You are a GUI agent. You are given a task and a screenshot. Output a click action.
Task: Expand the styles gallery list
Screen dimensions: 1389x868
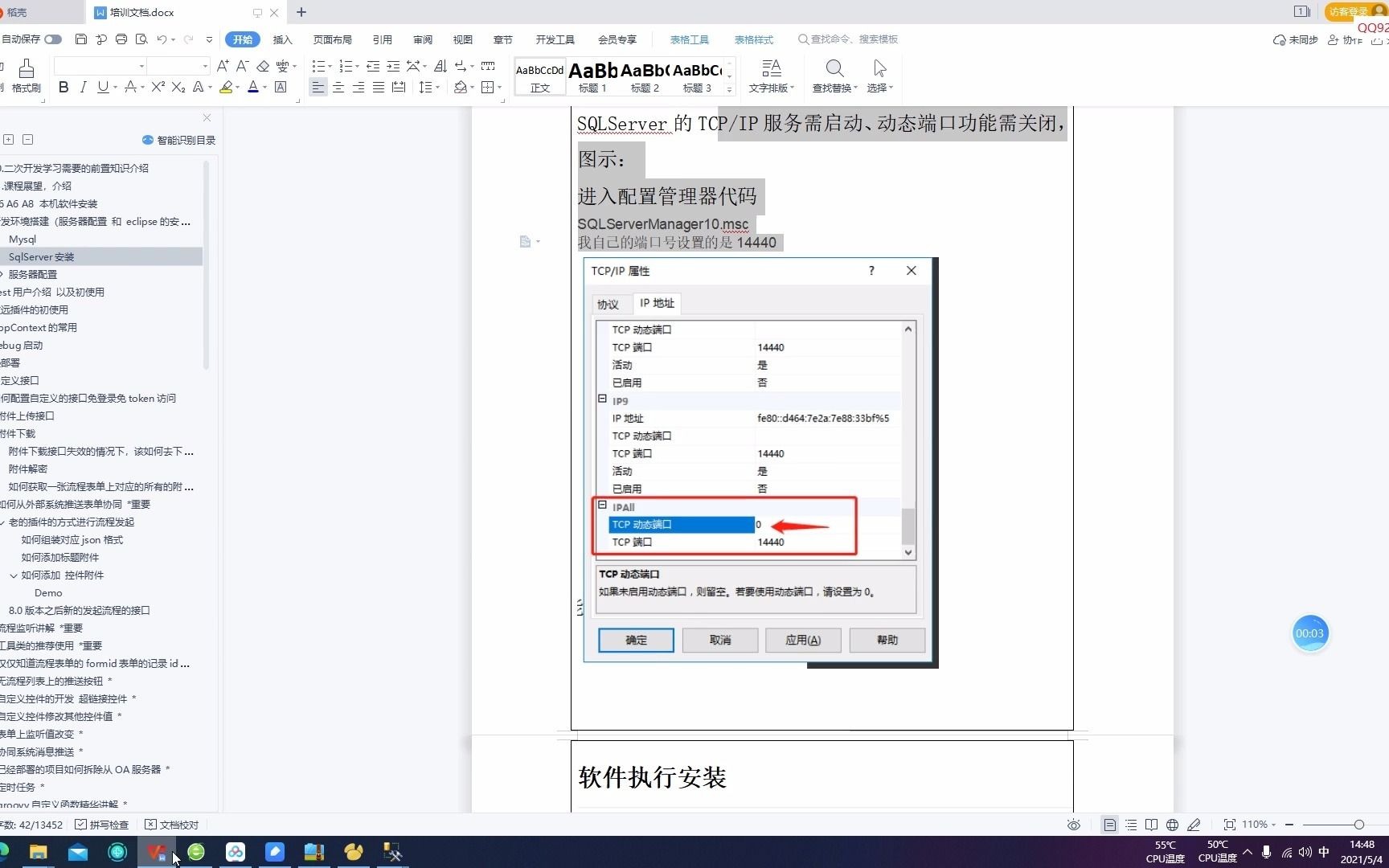pos(730,90)
